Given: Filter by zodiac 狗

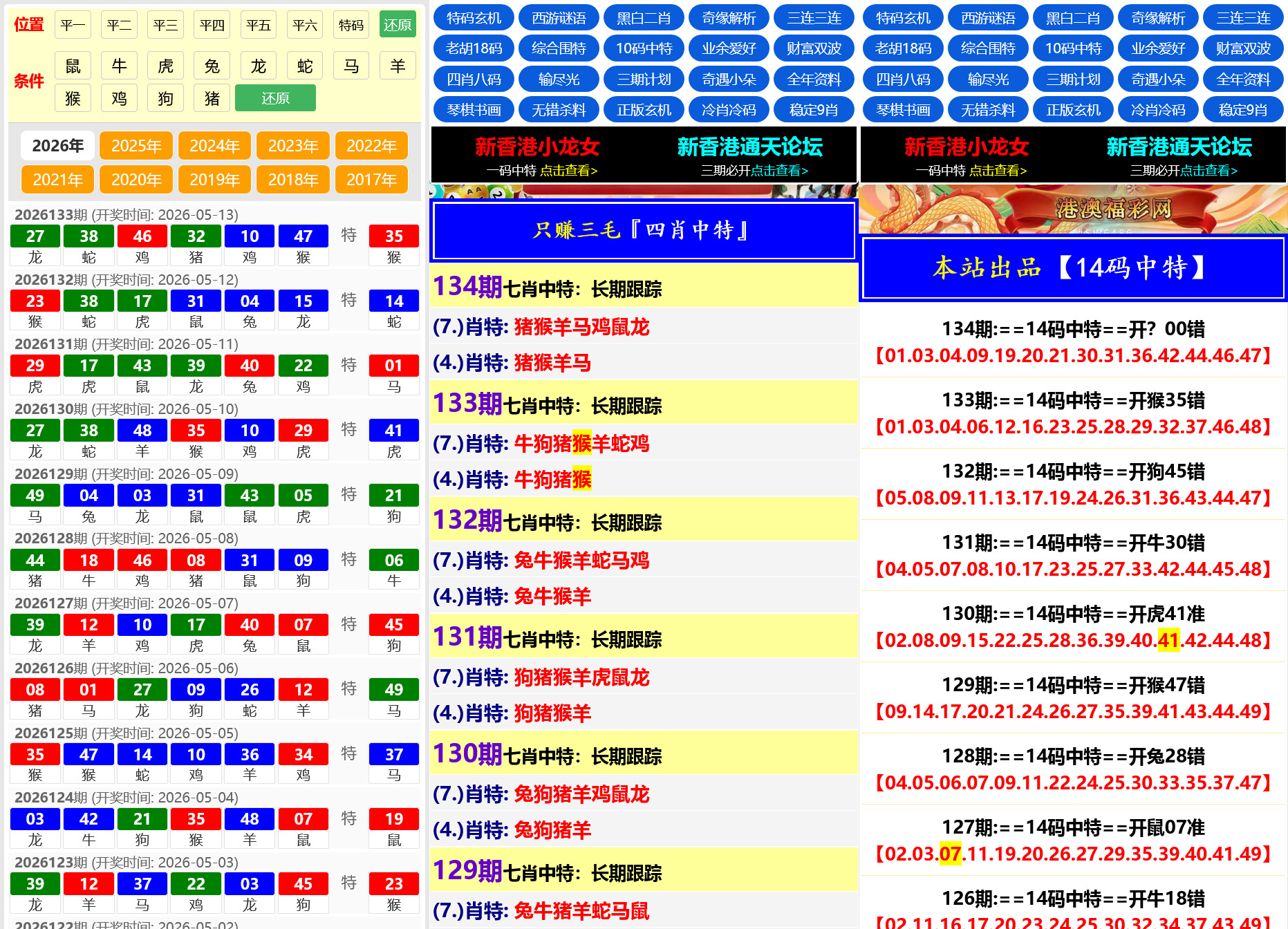Looking at the screenshot, I should [x=165, y=98].
